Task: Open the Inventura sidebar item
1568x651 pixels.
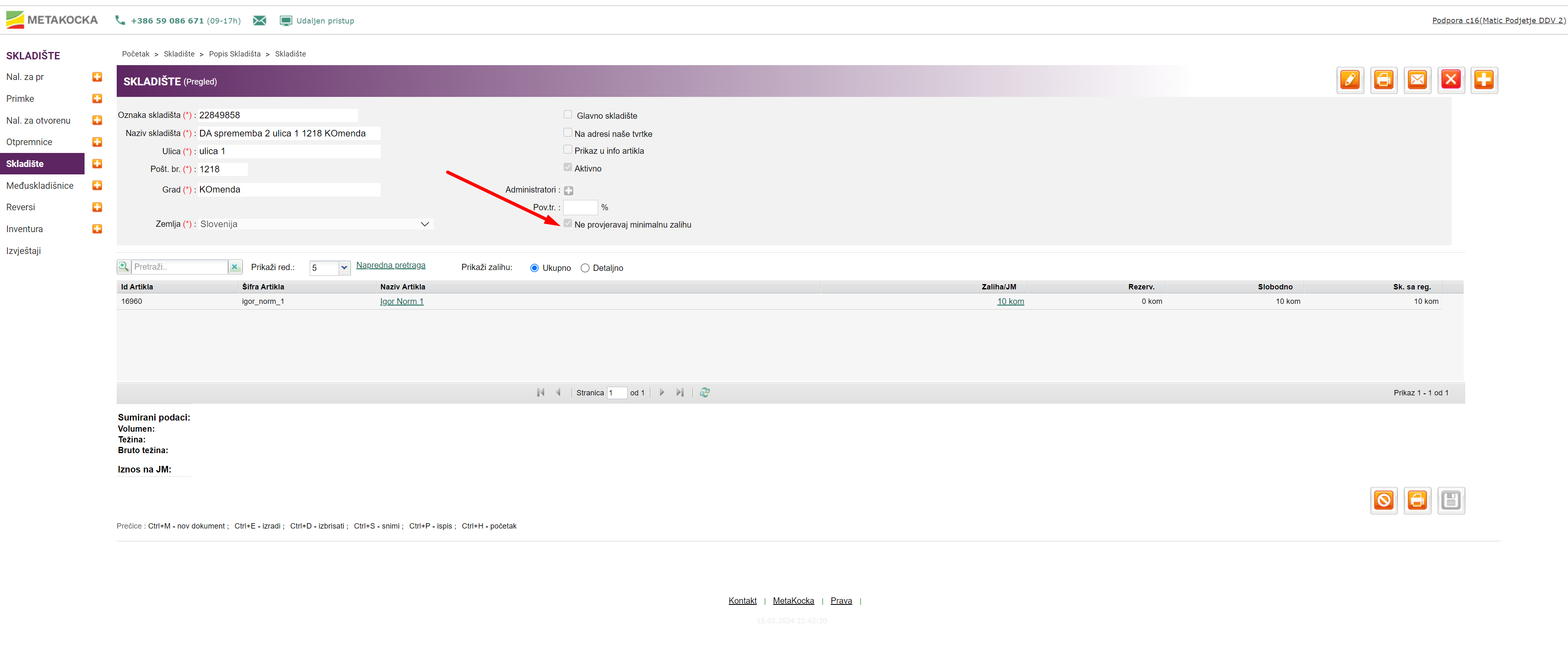Action: (x=24, y=229)
